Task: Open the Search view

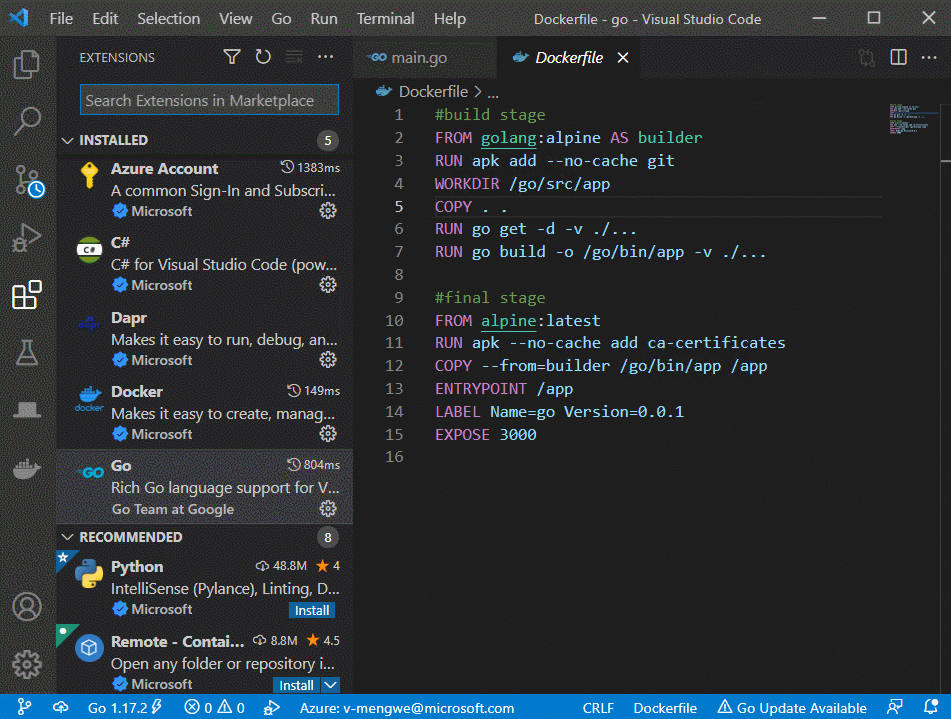Action: [27, 120]
